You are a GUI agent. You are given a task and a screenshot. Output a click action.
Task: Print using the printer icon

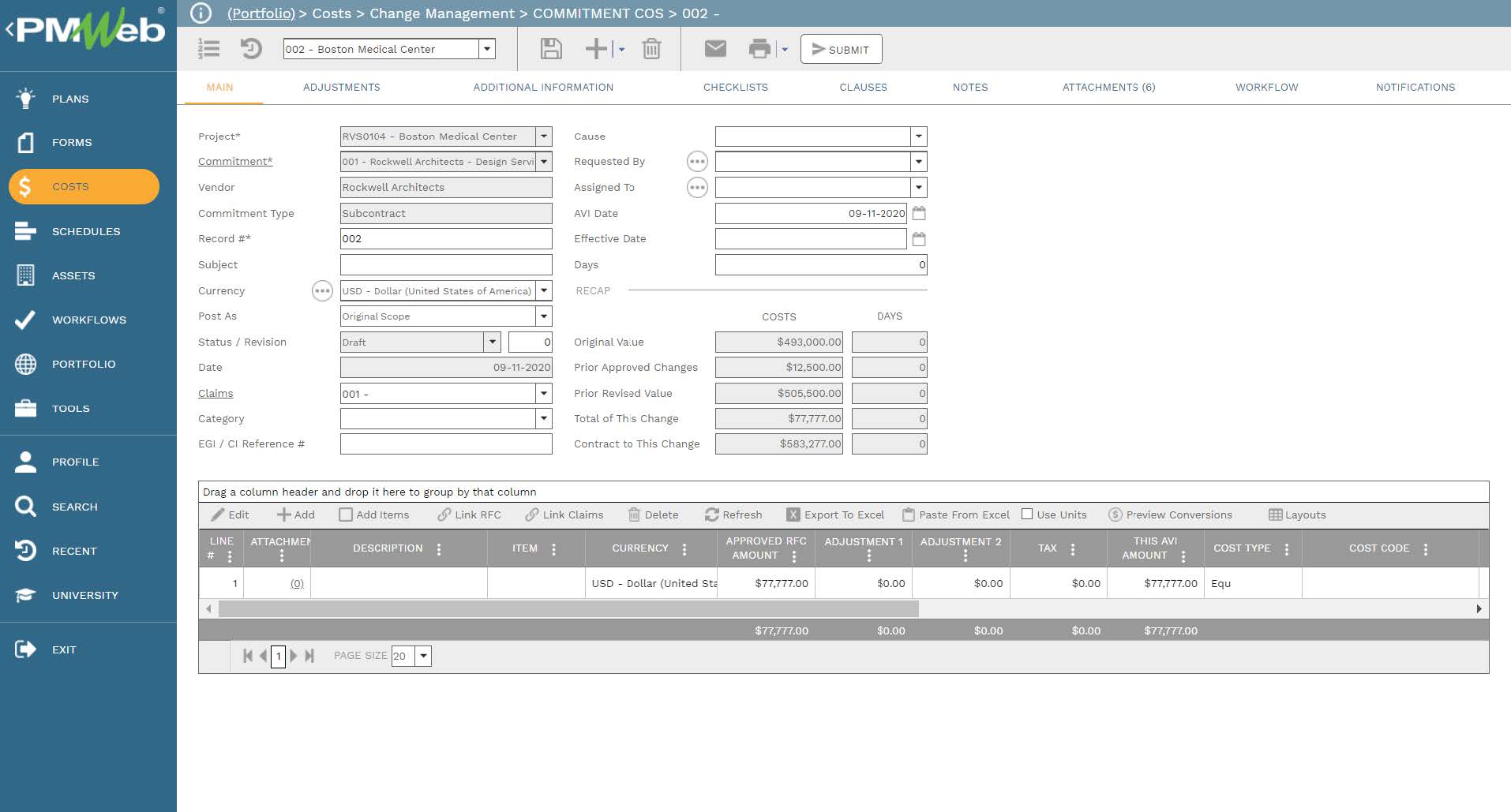(x=759, y=49)
